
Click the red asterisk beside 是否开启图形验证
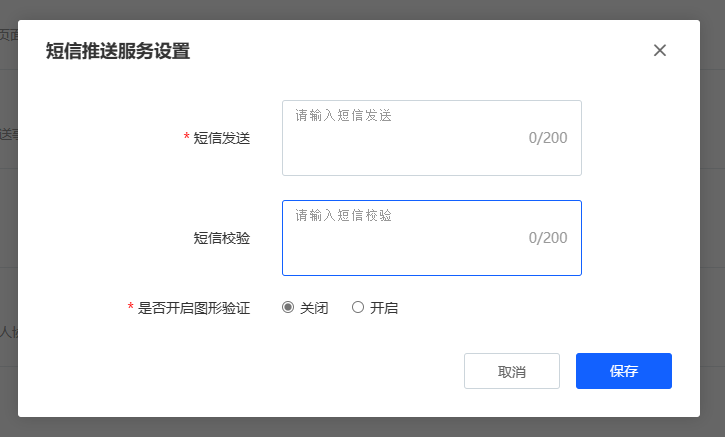(x=131, y=308)
